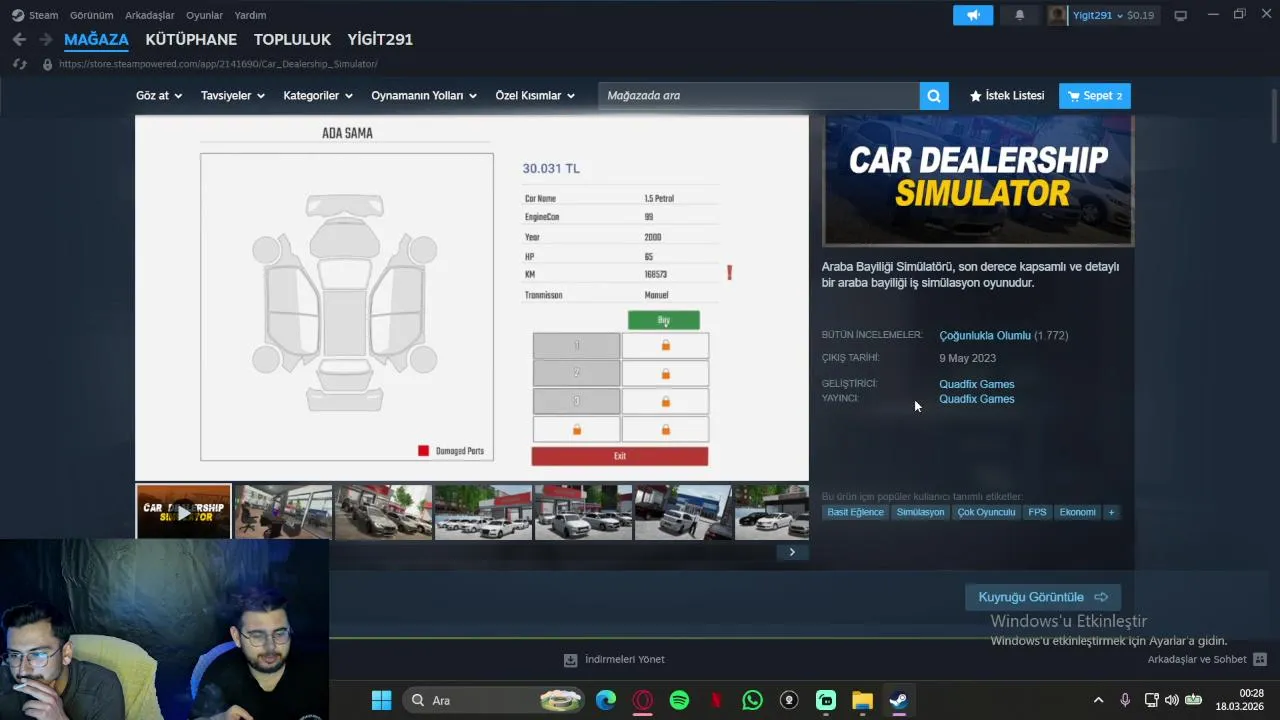Expand the Özel Kısımlar dropdown
The image size is (1280, 720).
click(x=535, y=96)
